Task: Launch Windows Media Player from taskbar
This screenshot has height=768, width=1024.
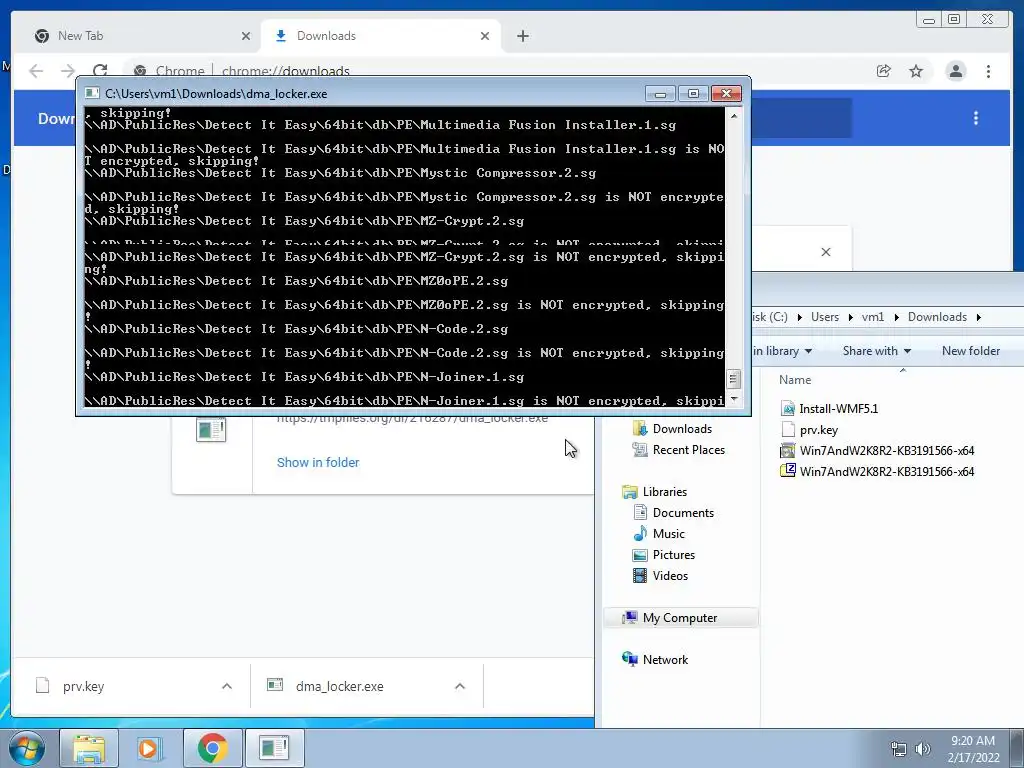Action: [x=149, y=748]
